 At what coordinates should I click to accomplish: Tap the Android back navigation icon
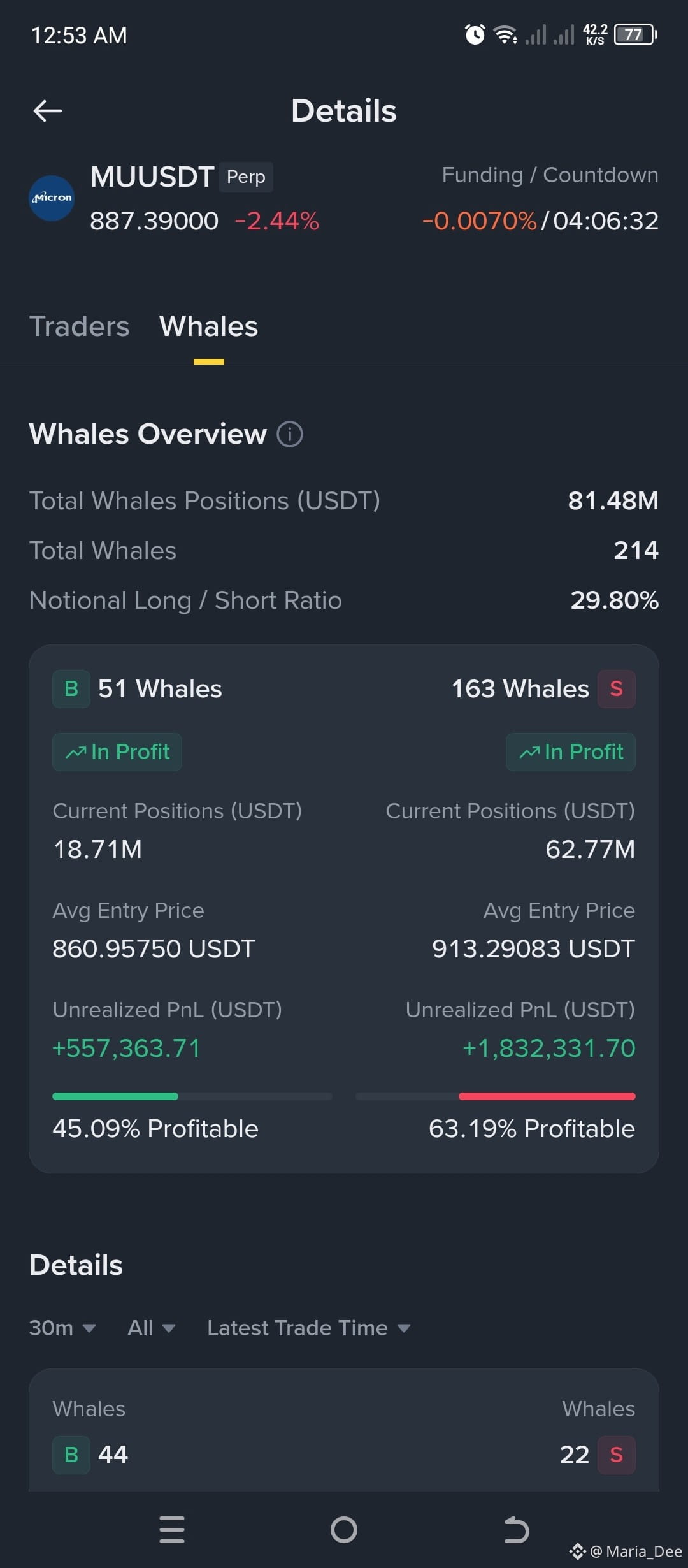516,1530
